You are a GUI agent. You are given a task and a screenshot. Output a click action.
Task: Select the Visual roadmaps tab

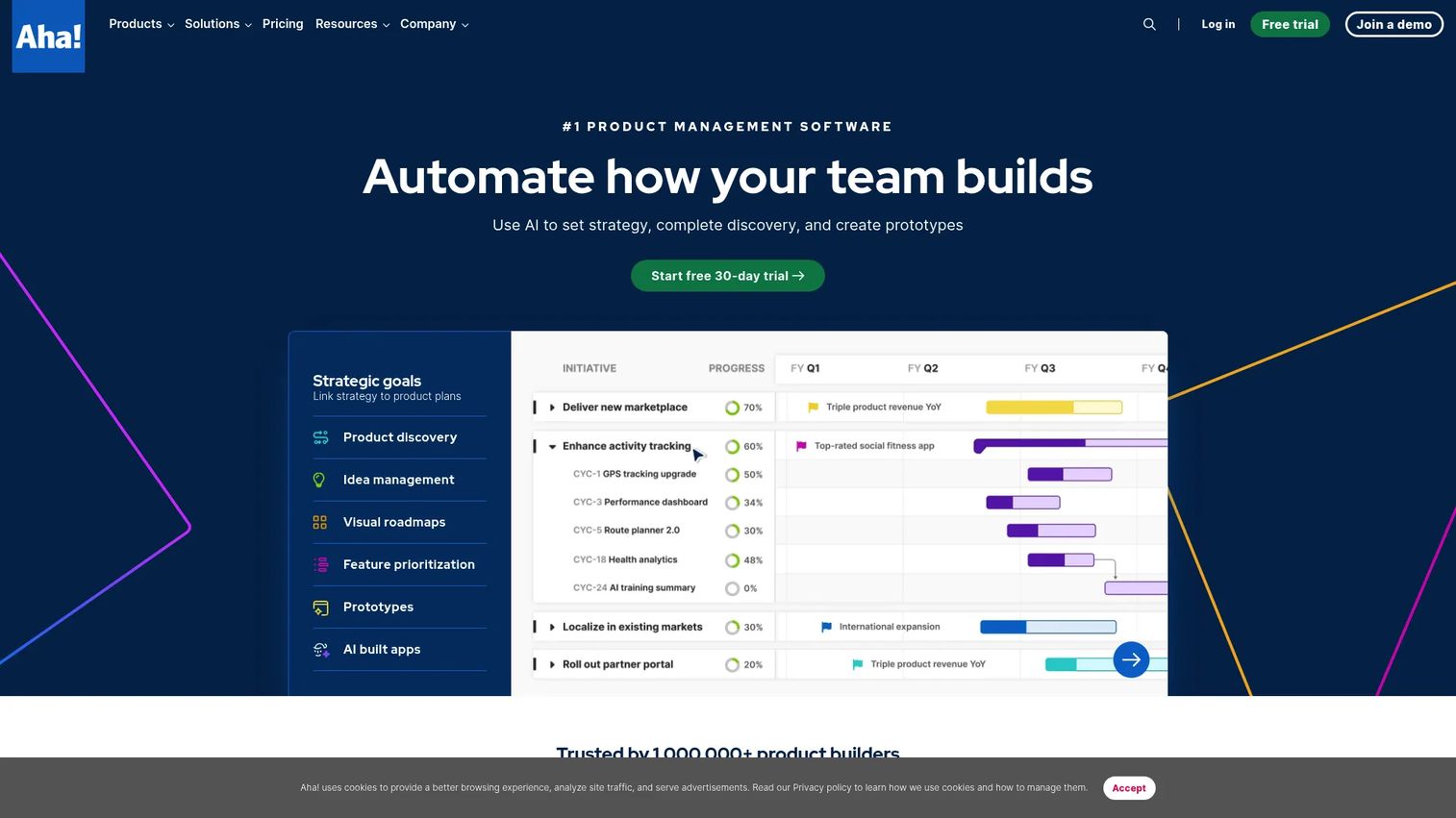pos(399,522)
